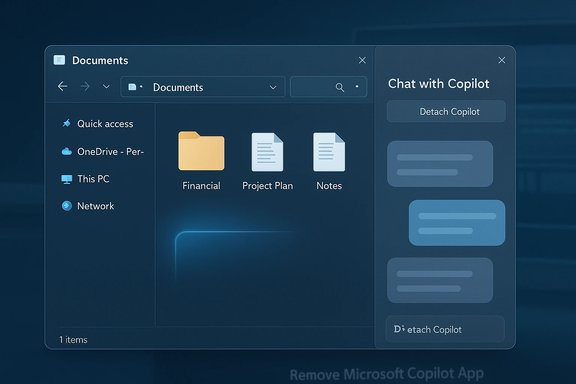The height and width of the screenshot is (384, 576).
Task: Open the recent locations chevron
Action: point(106,87)
